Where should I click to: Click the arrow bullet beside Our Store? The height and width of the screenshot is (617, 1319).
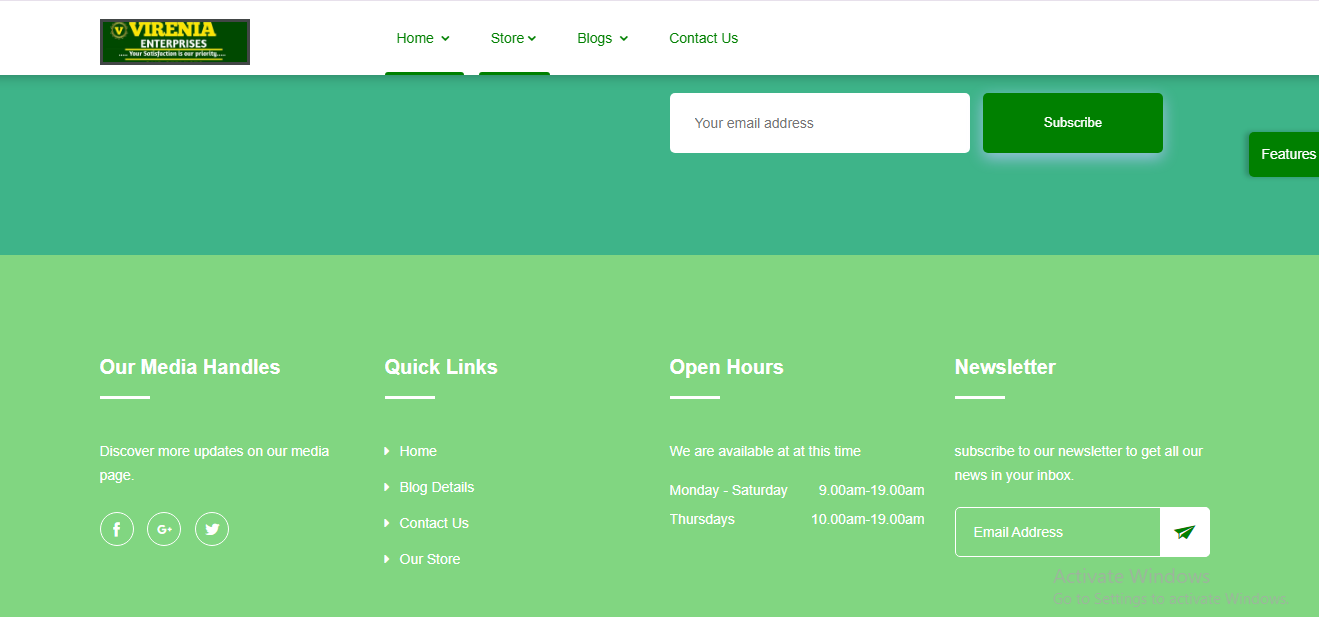[387, 559]
